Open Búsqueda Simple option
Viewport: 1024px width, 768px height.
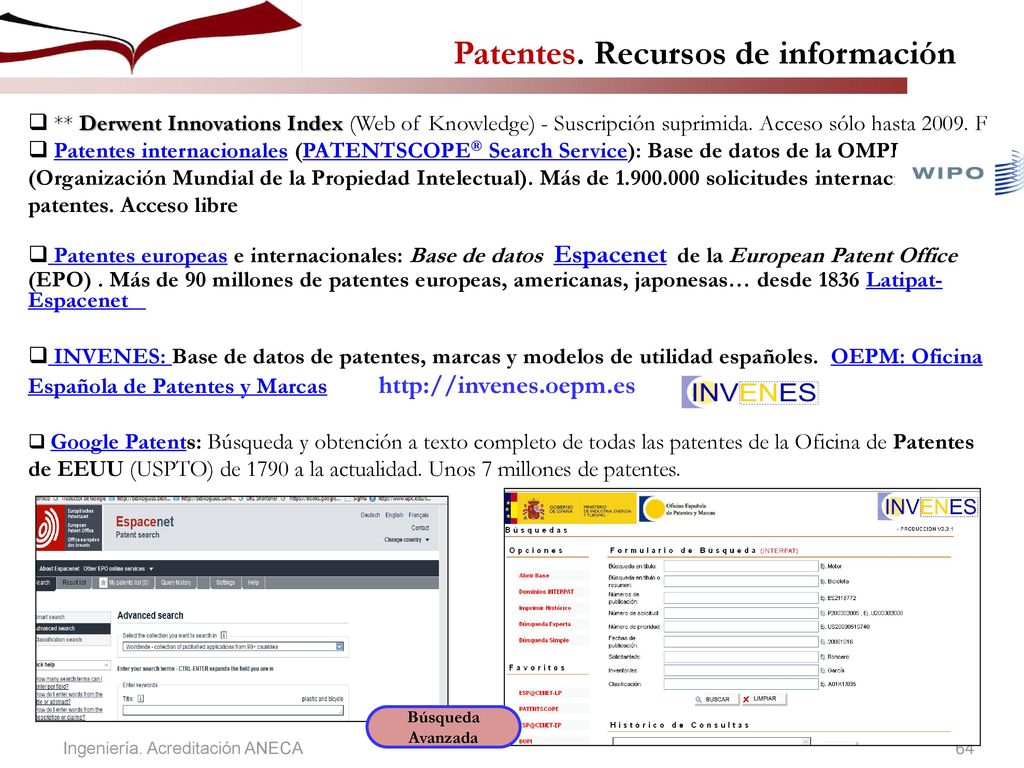pyautogui.click(x=543, y=641)
